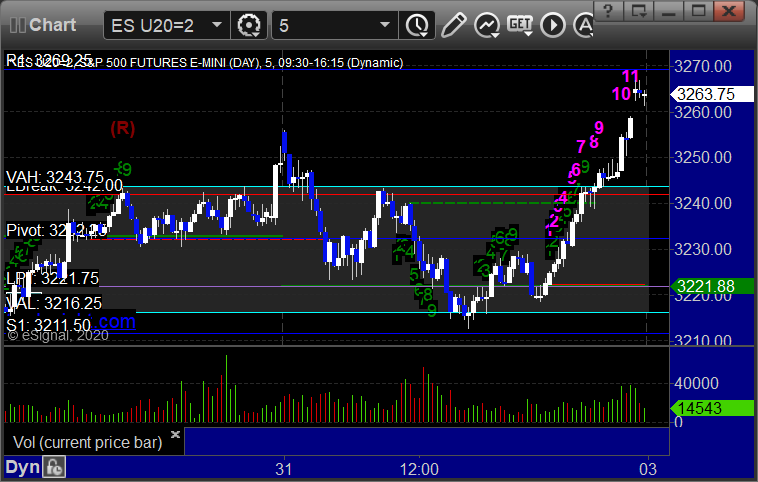758x482 pixels.
Task: Click the green 3221.88 price marker
Action: 711,286
